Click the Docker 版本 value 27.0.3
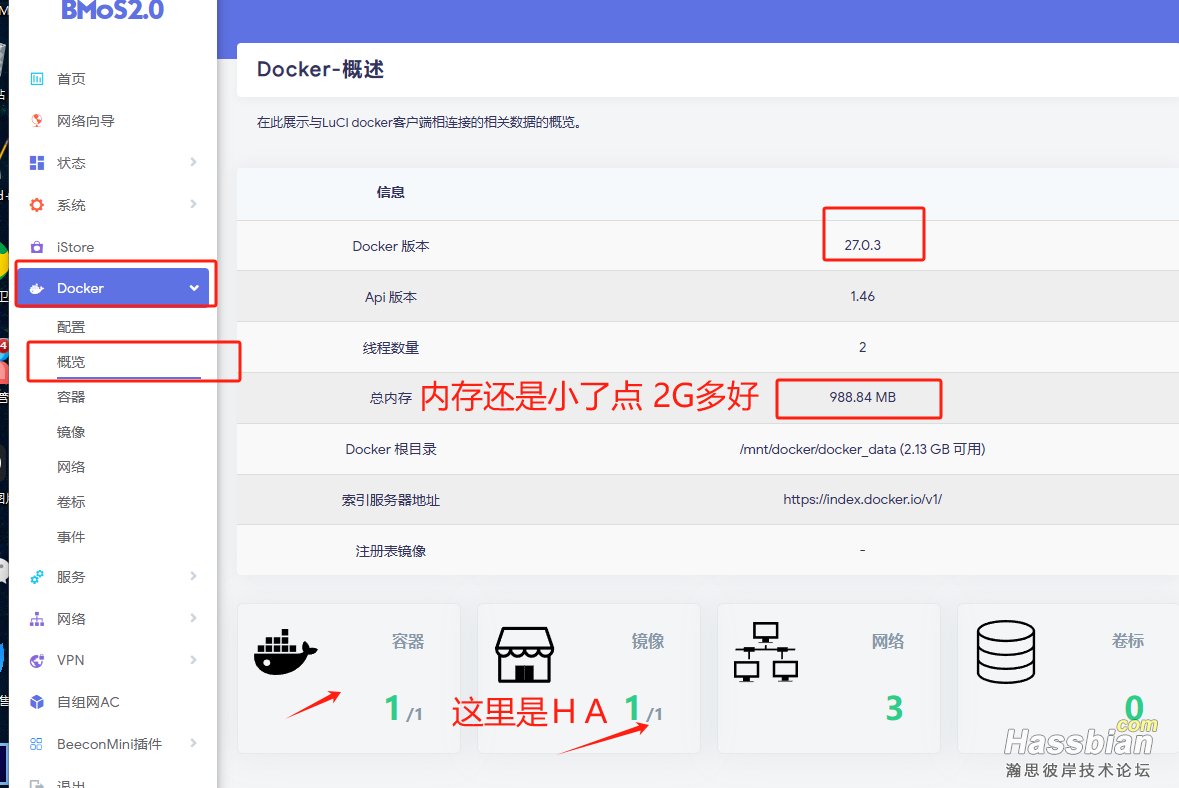The height and width of the screenshot is (788, 1179). [862, 245]
